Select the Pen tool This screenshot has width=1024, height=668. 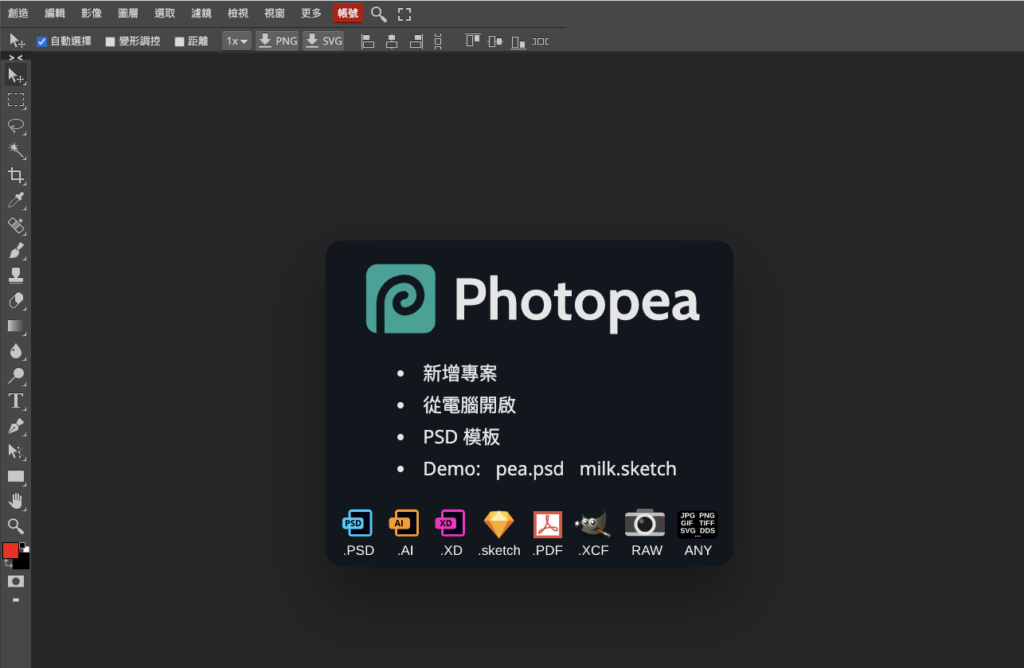[x=16, y=426]
